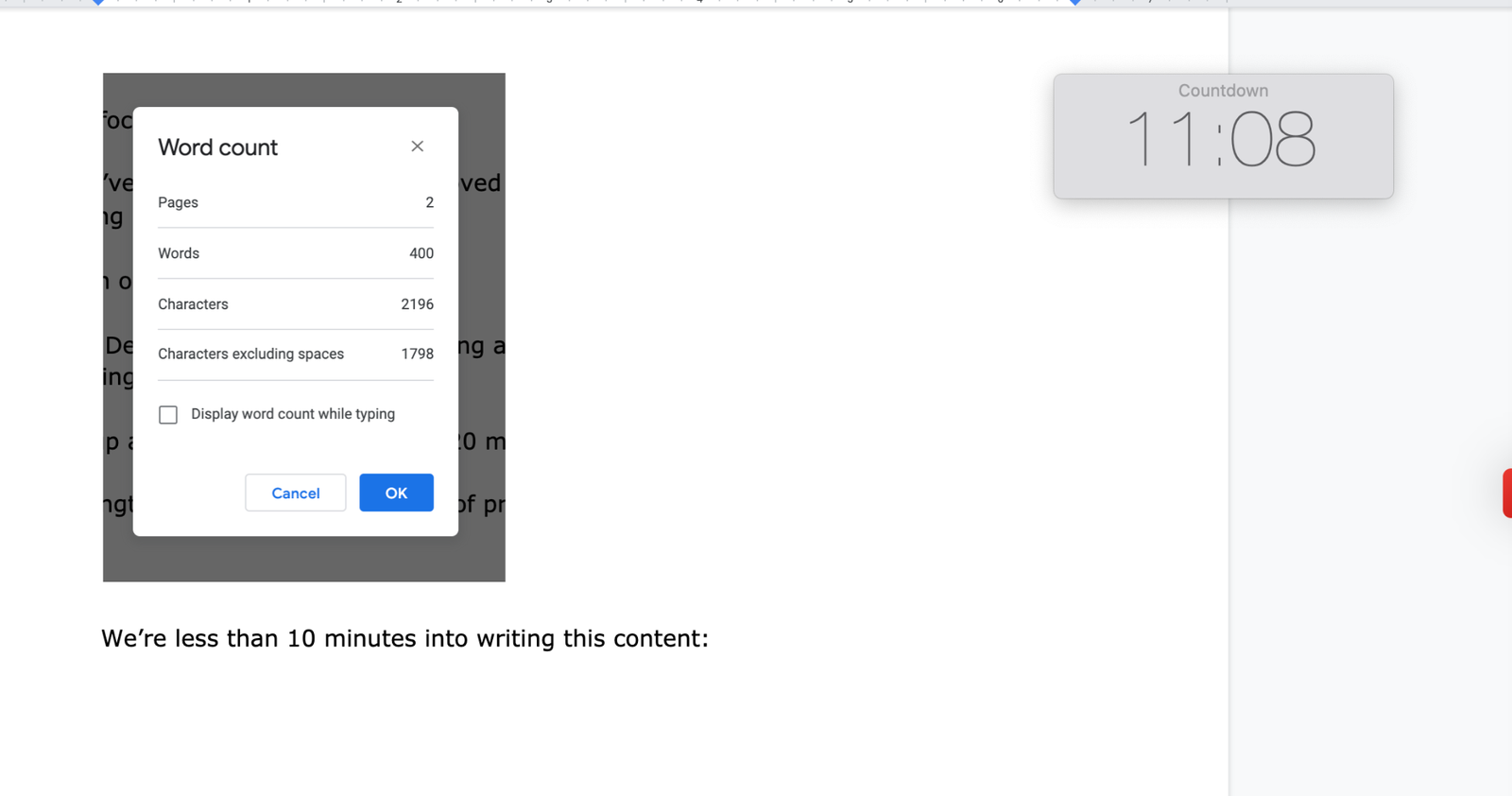Click the horizontal ruler between the indent markers
This screenshot has height=796, width=1512.
tap(586, 3)
